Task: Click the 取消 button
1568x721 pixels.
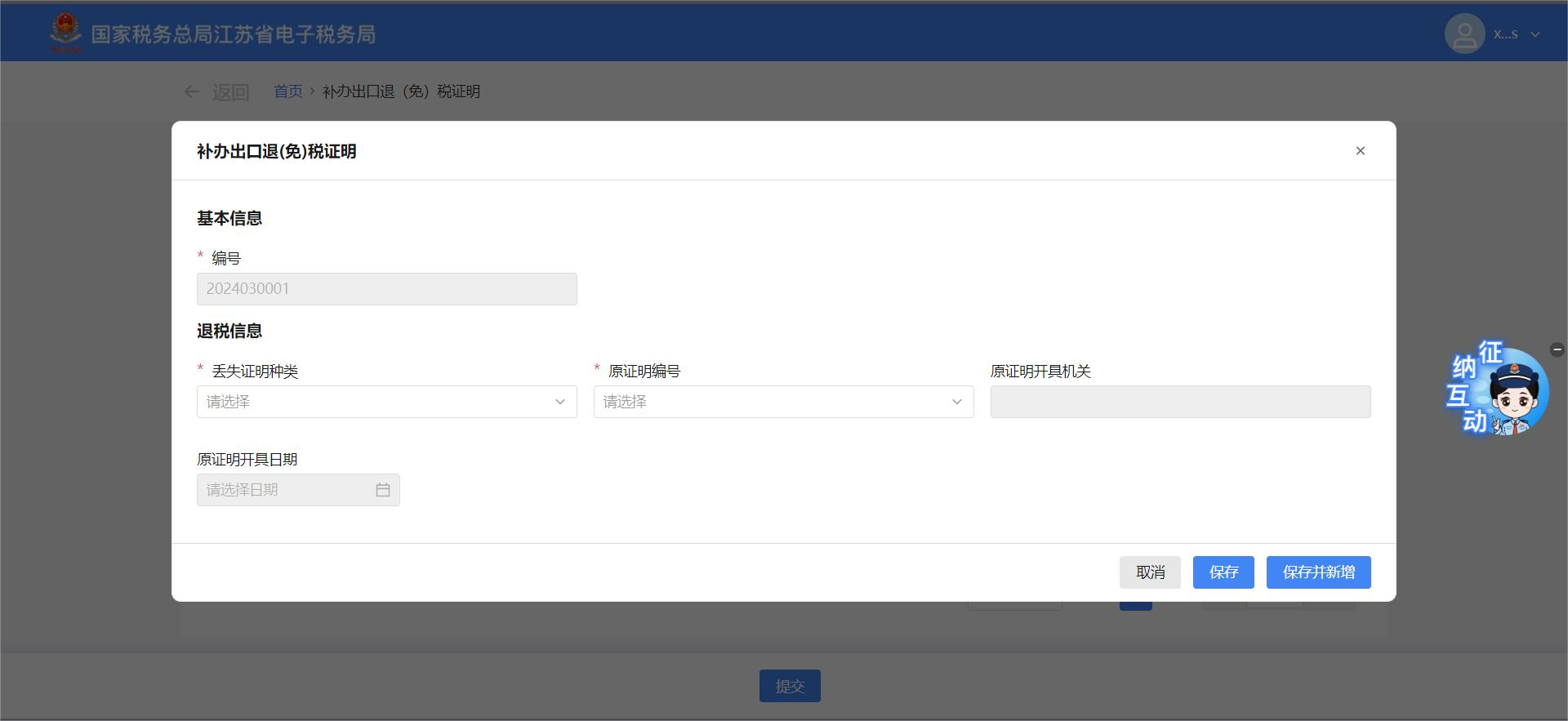Action: tap(1150, 572)
